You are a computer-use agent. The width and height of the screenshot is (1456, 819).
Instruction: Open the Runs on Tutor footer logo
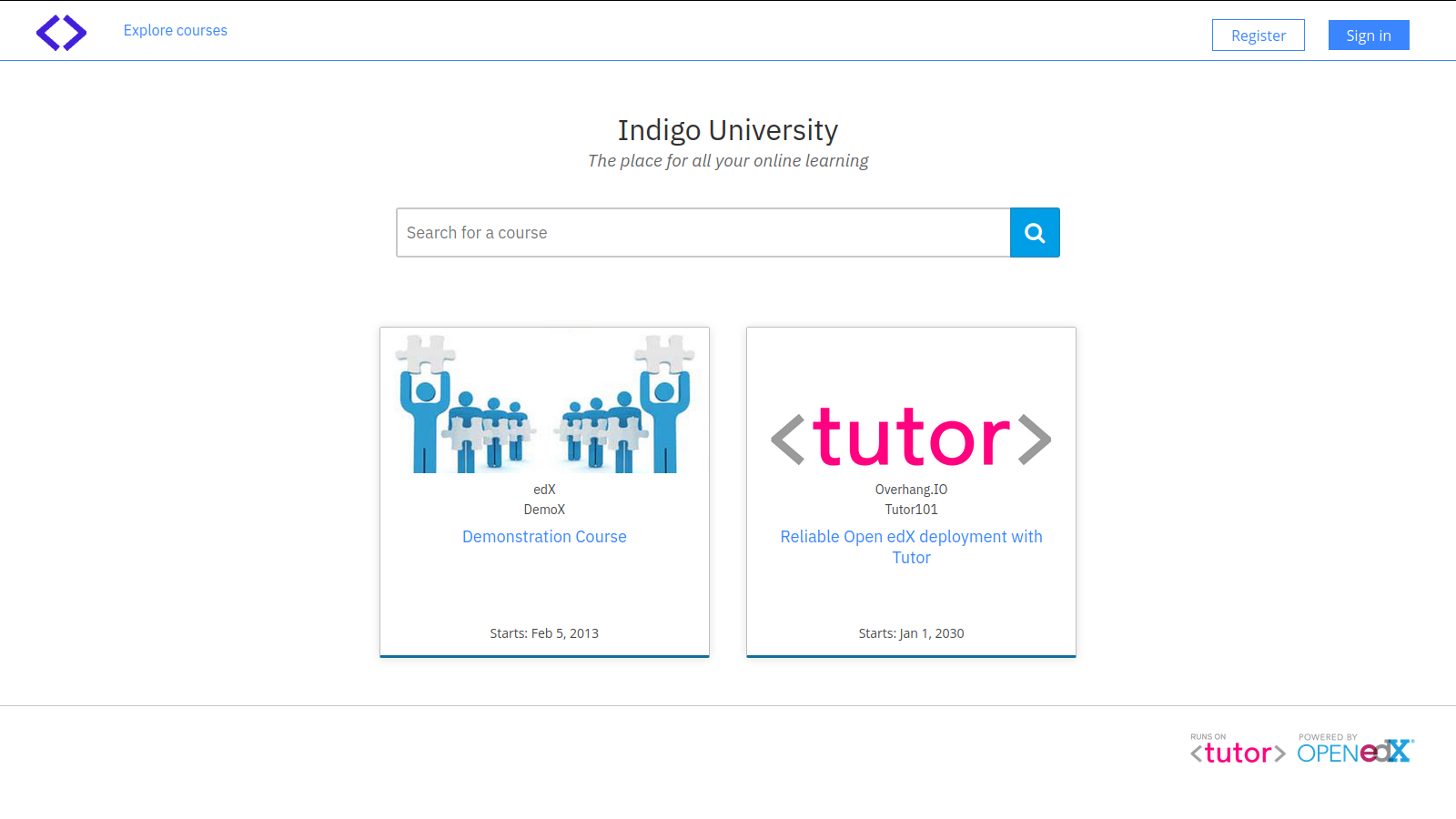point(1238,749)
